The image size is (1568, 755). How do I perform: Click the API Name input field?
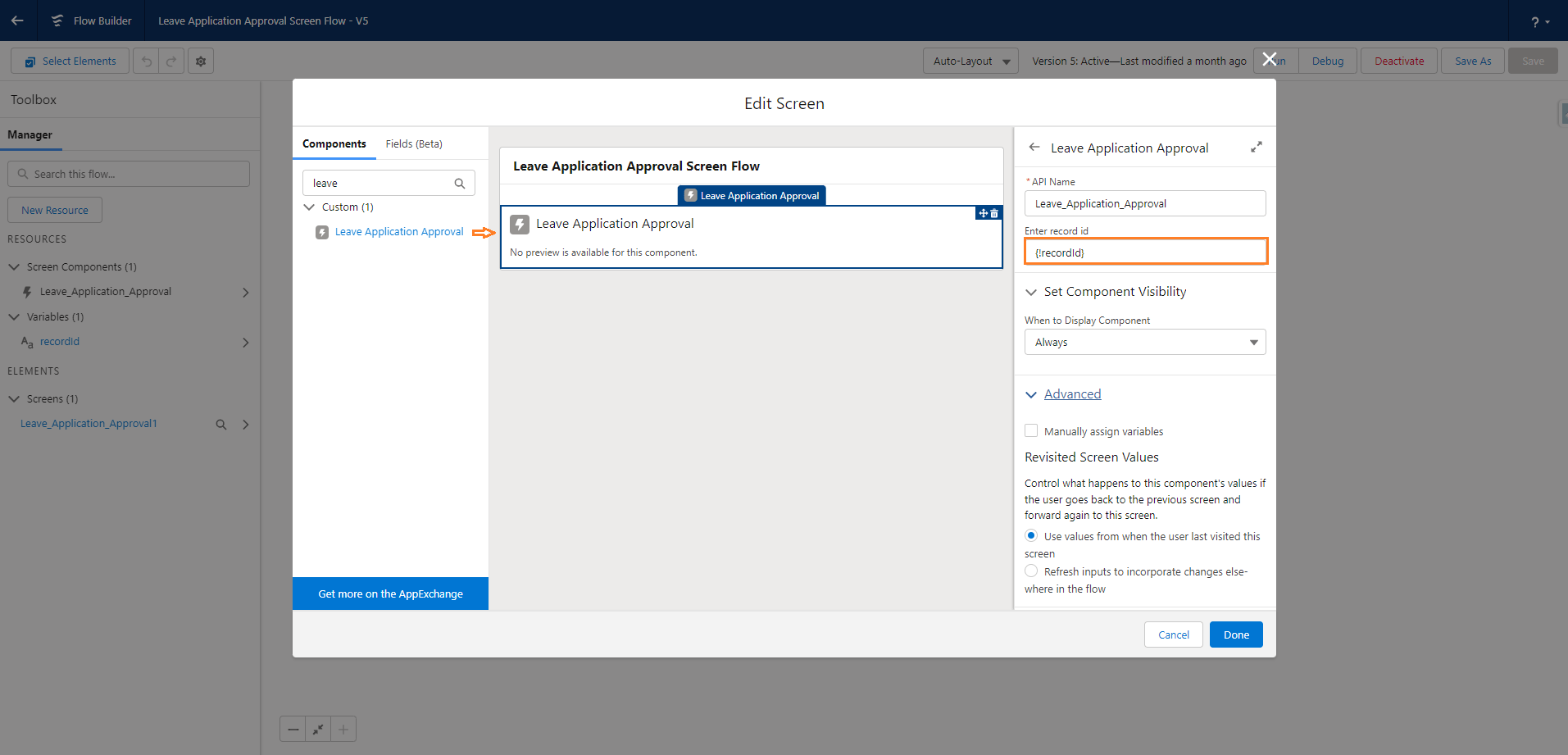coord(1145,203)
